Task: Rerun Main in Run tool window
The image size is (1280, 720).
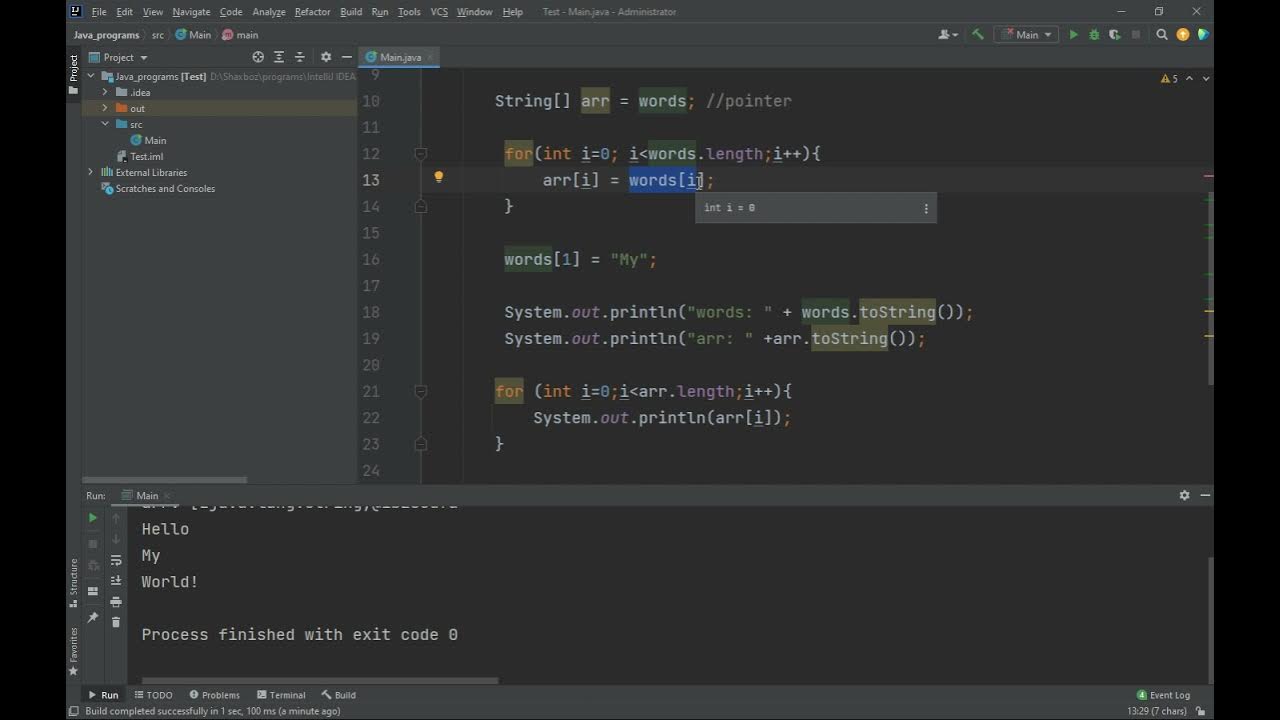Action: click(x=93, y=518)
